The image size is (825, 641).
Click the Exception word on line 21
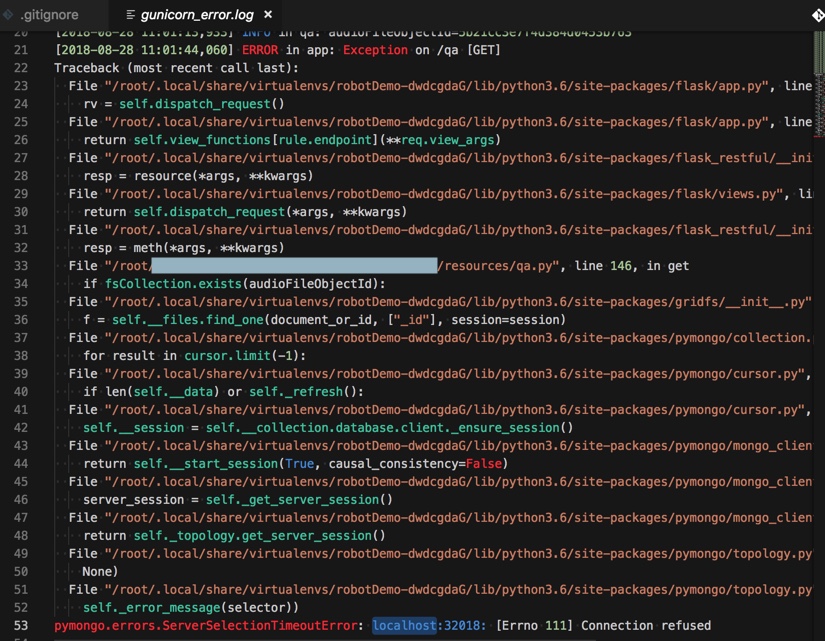(375, 50)
